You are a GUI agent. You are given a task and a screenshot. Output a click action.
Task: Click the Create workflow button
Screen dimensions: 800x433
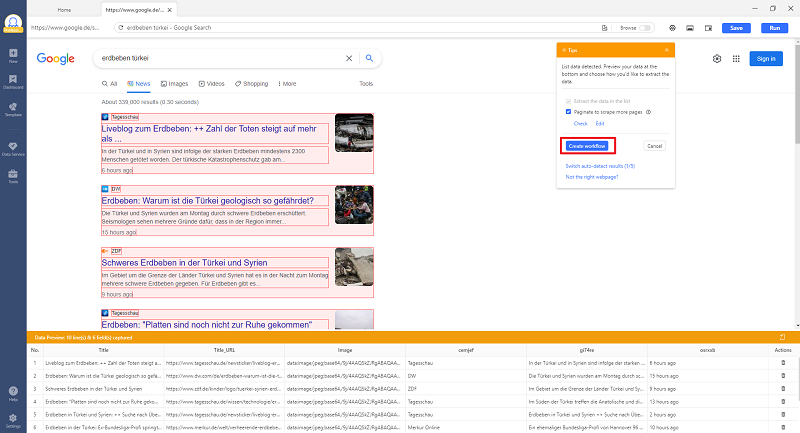[587, 146]
